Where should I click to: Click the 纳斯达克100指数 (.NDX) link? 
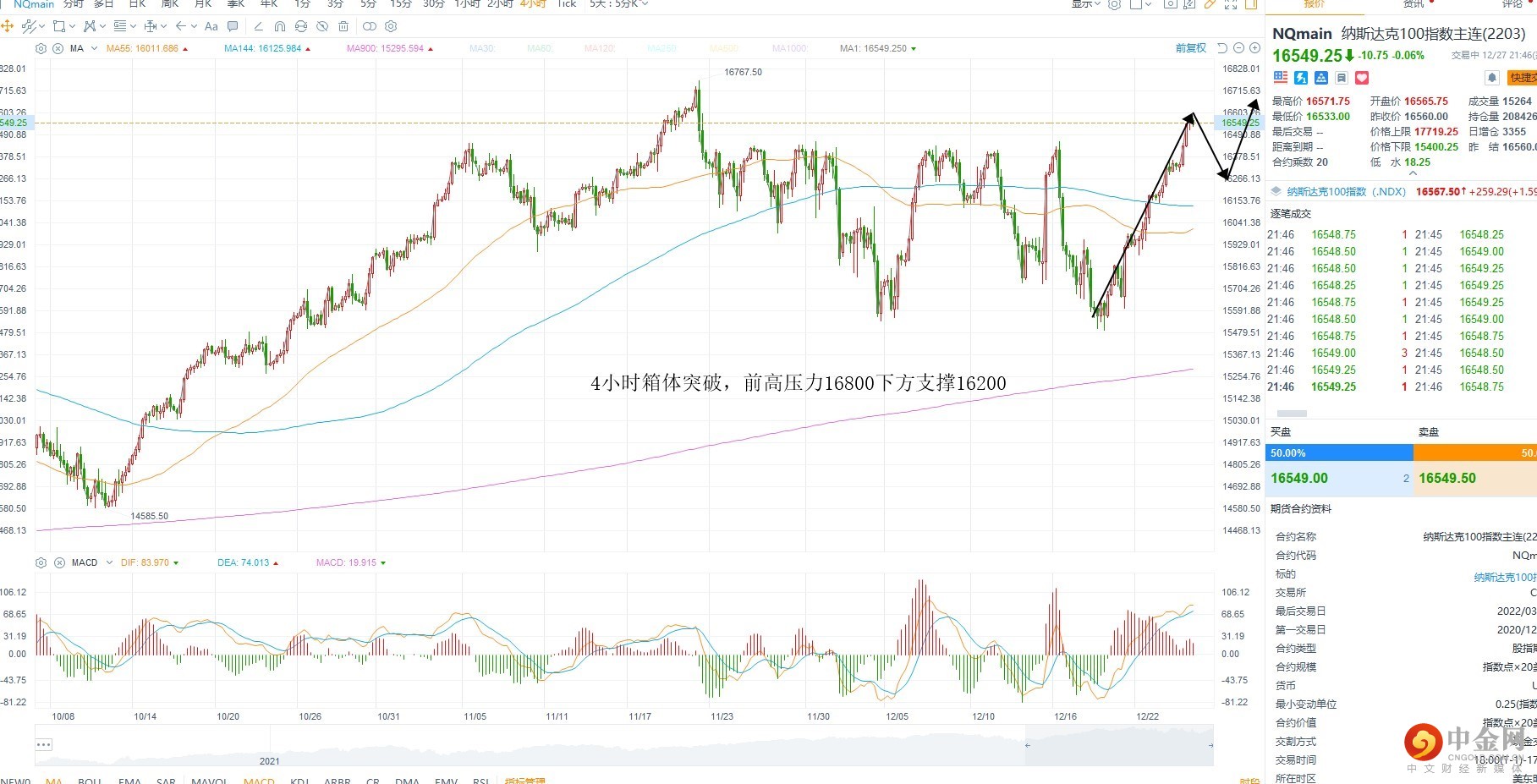[x=1346, y=192]
